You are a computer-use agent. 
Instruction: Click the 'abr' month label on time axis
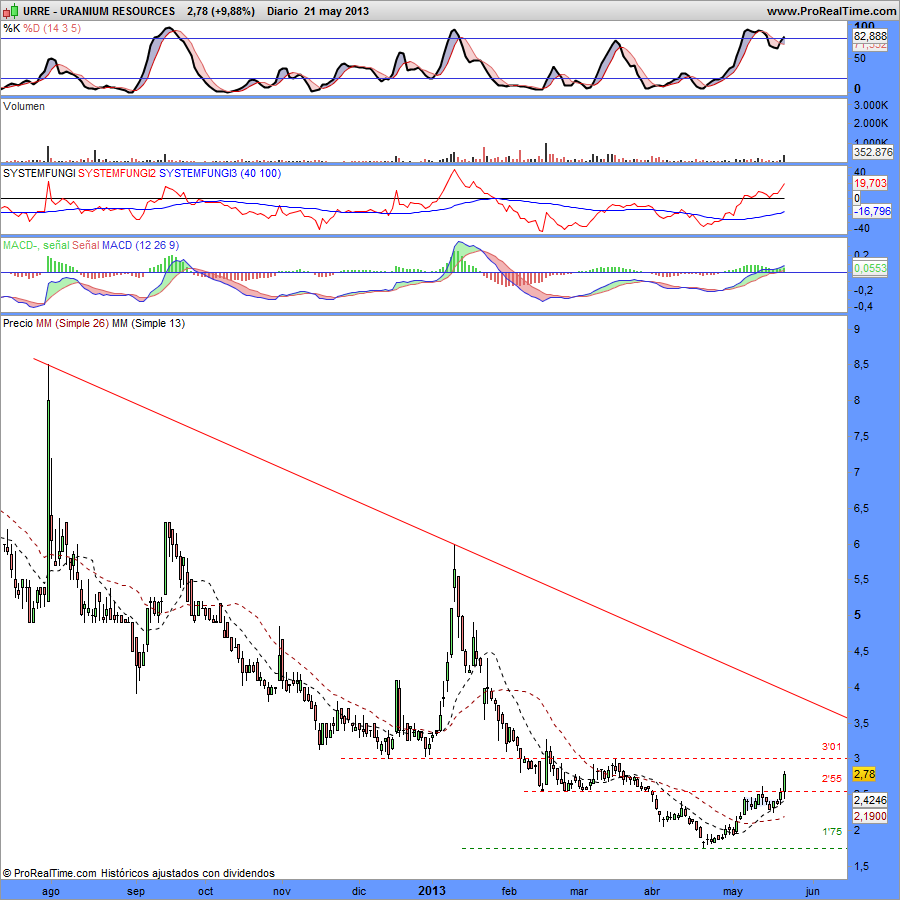652,891
